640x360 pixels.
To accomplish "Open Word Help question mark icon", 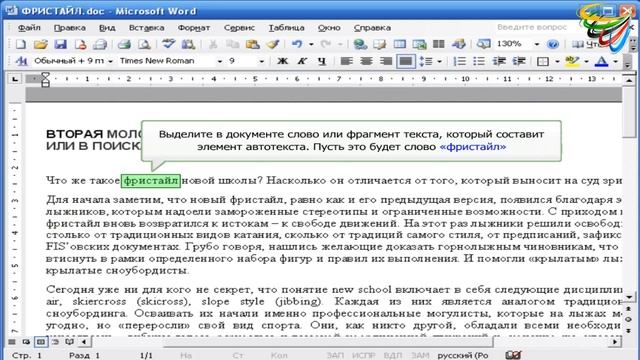I will pyautogui.click(x=553, y=44).
